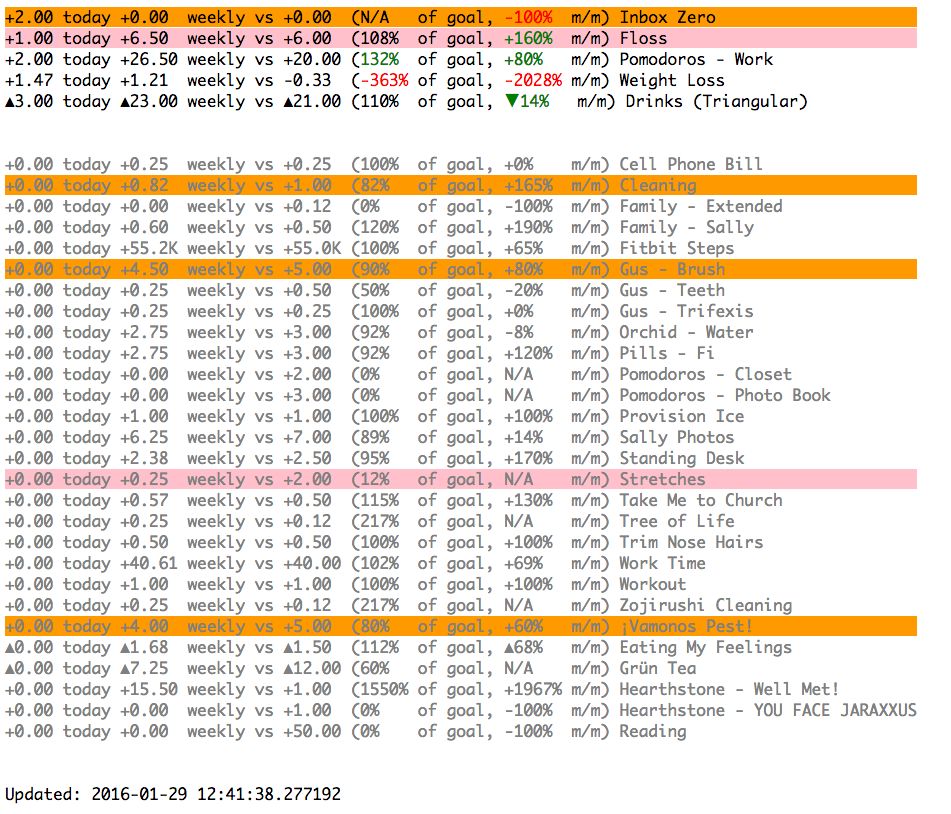Viewport: 951px width, 814px height.
Task: Select the Gus - Trifexis label
Action: click(686, 311)
